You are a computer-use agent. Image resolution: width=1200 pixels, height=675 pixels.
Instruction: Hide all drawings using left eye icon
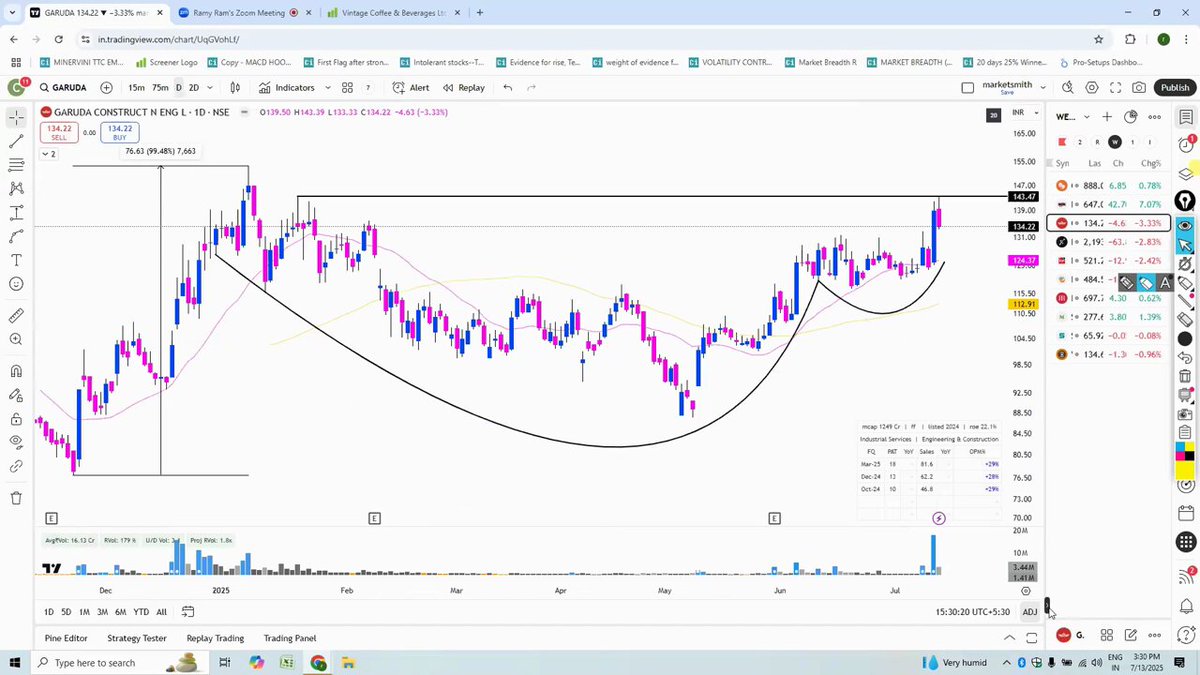pos(16,442)
